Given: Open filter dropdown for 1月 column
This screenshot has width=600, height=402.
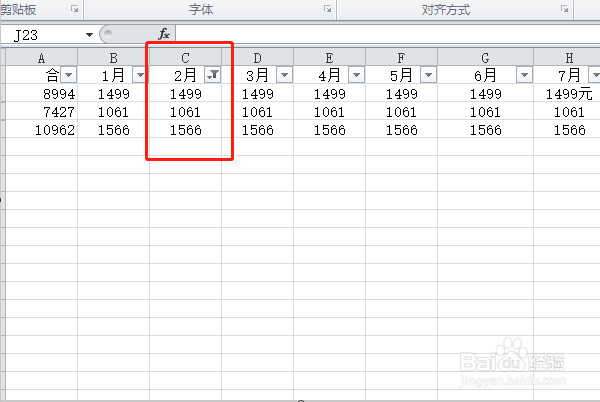Looking at the screenshot, I should (140, 75).
